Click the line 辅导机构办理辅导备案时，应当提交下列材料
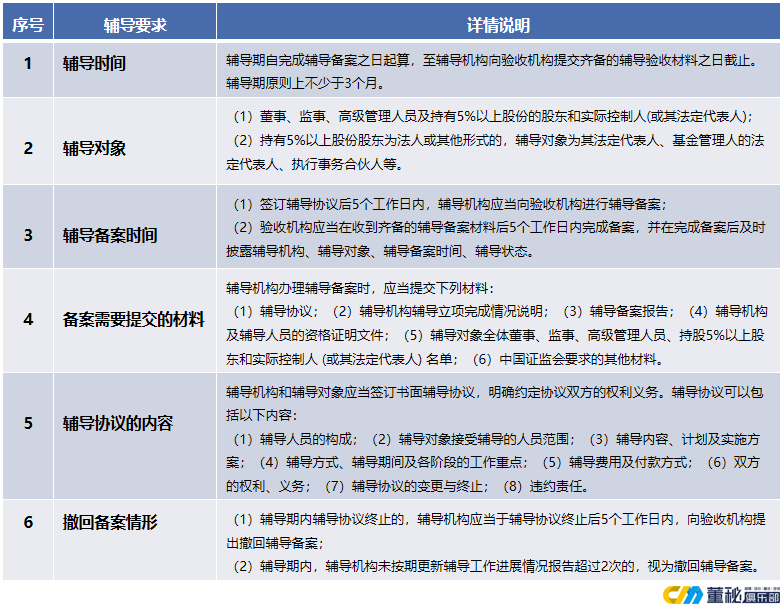The image size is (782, 606). tap(360, 288)
